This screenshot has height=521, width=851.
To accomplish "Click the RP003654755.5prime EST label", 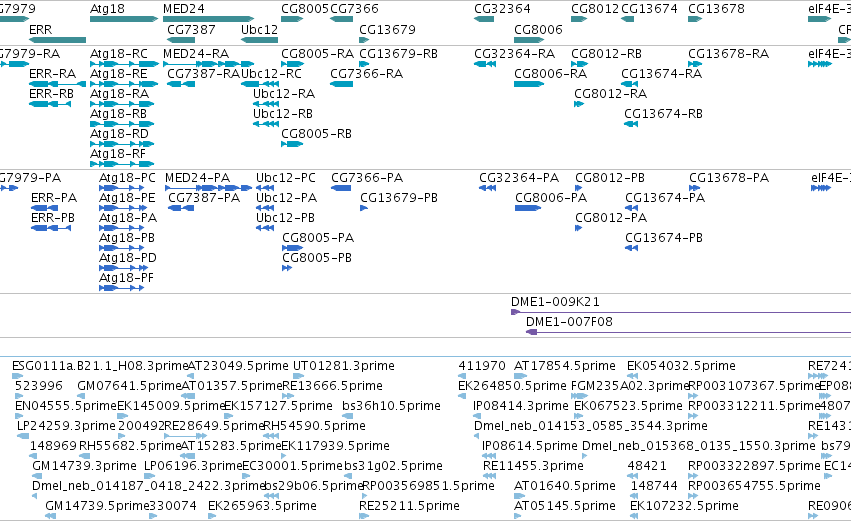I will coord(754,486).
